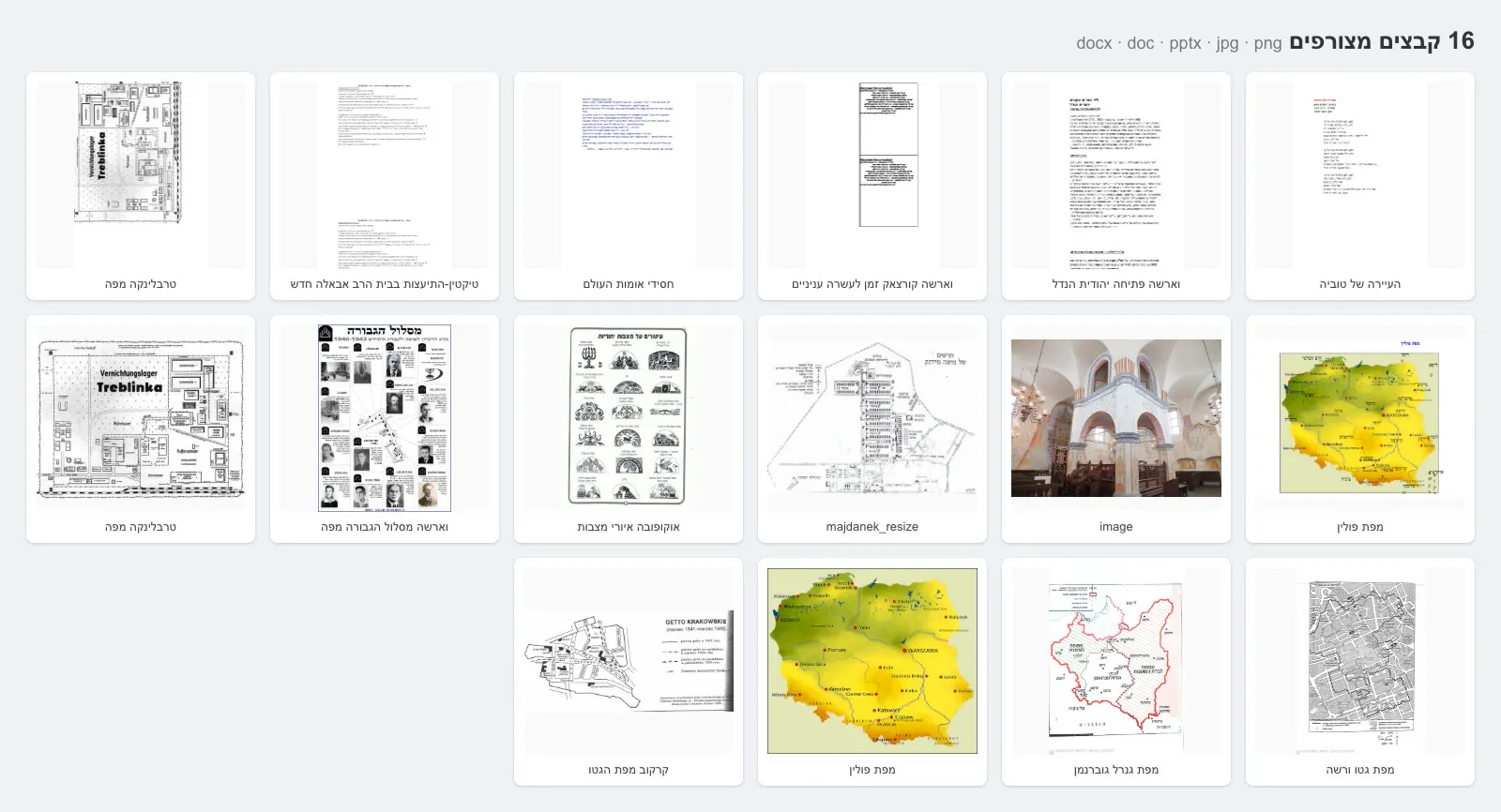1501x812 pixels.
Task: Open the העיירה של טוביה document preview
Action: coord(1360,174)
